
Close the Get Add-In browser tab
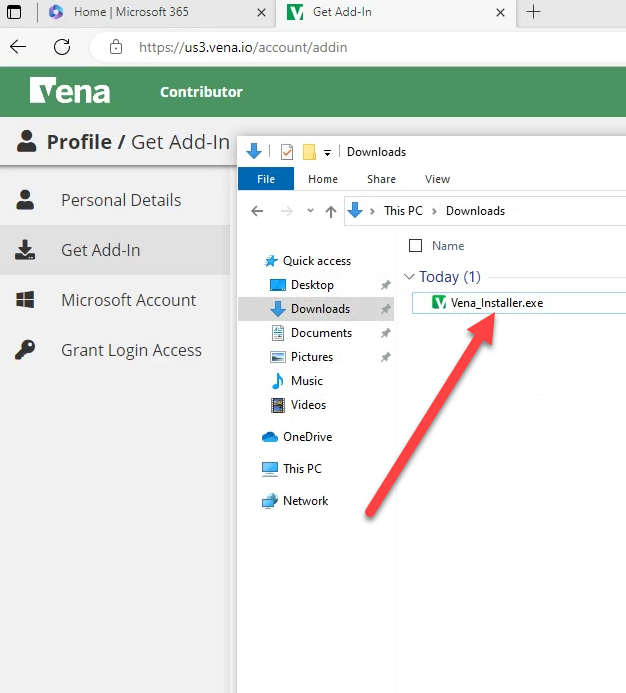click(x=500, y=13)
